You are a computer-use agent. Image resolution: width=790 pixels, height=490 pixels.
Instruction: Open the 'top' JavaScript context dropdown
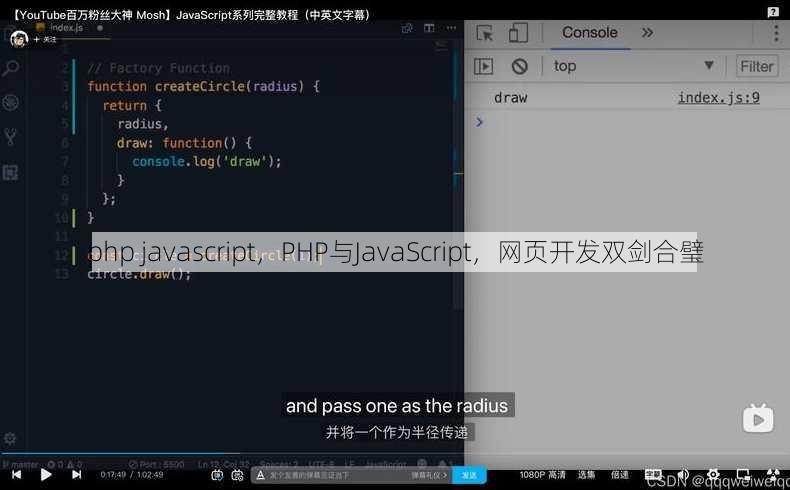(x=633, y=66)
